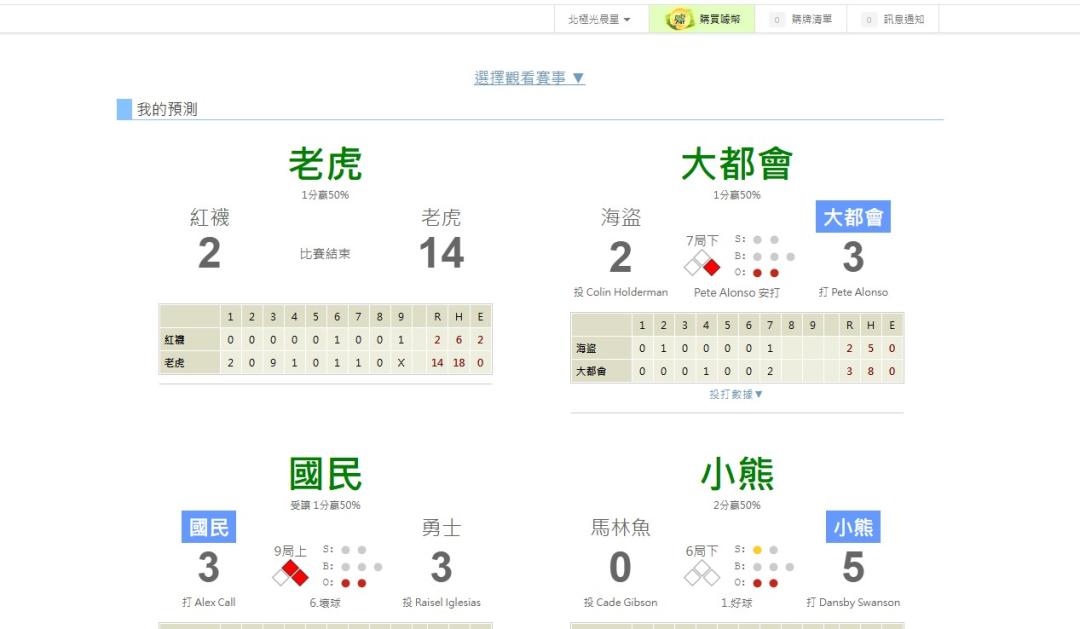This screenshot has height=629, width=1080.
Task: Click the yellow strike indicator in 小熊 game
Action: (x=758, y=550)
